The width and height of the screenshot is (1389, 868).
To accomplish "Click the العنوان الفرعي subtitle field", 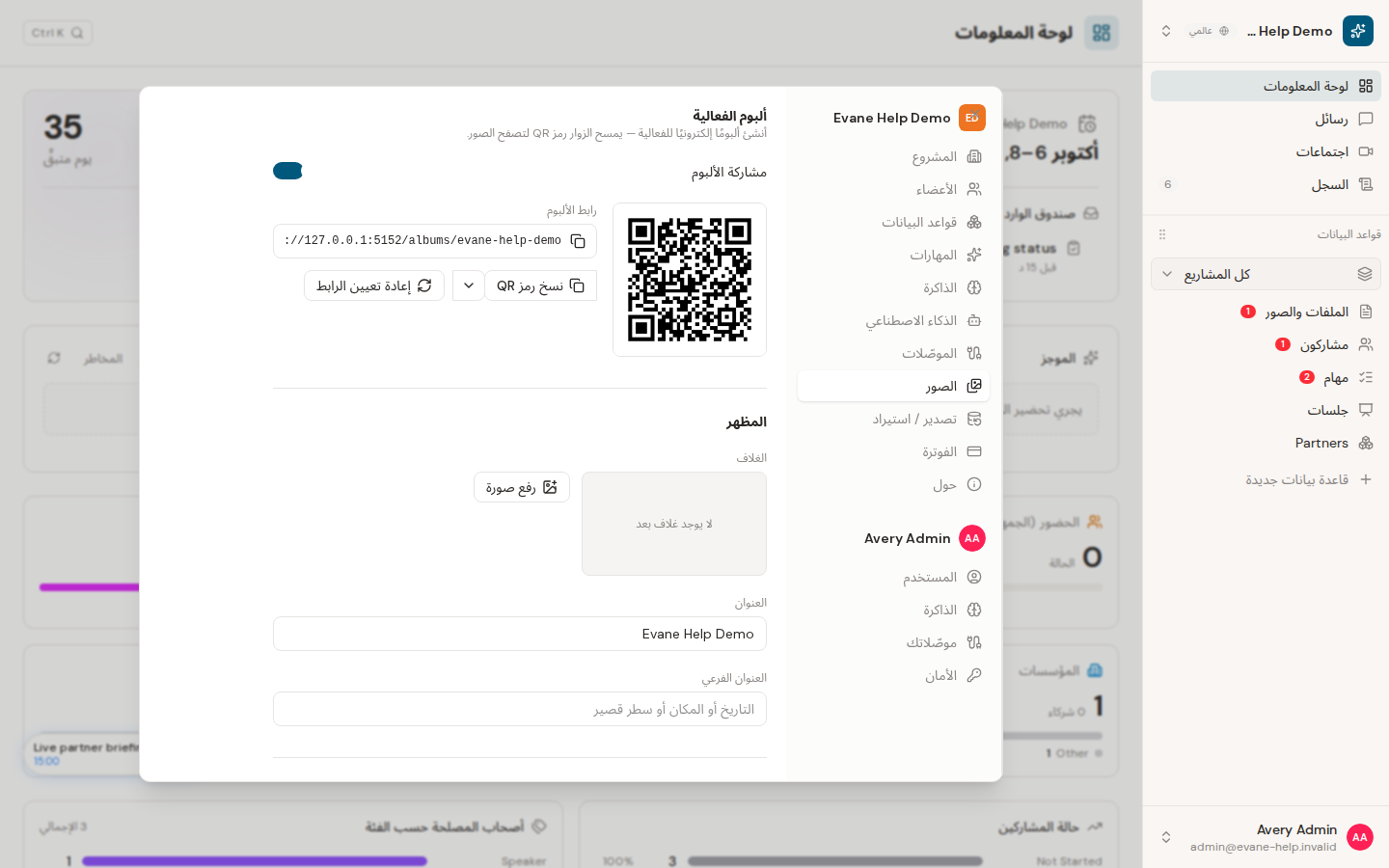I will 520,709.
